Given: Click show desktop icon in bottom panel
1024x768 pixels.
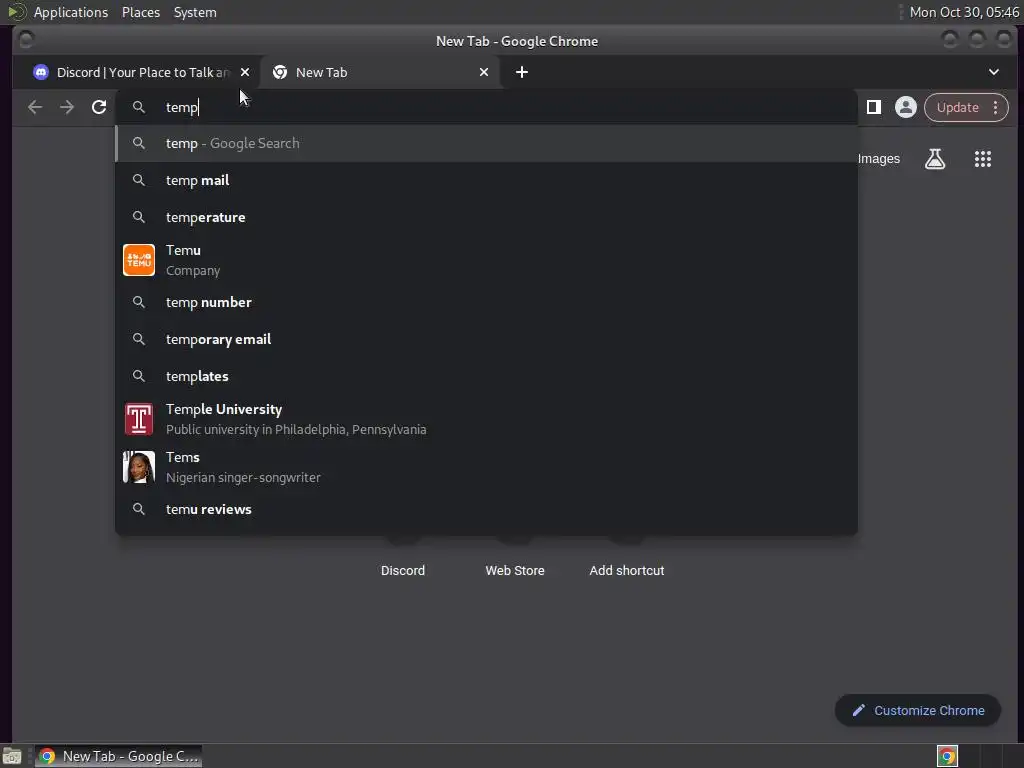Looking at the screenshot, I should (x=12, y=757).
